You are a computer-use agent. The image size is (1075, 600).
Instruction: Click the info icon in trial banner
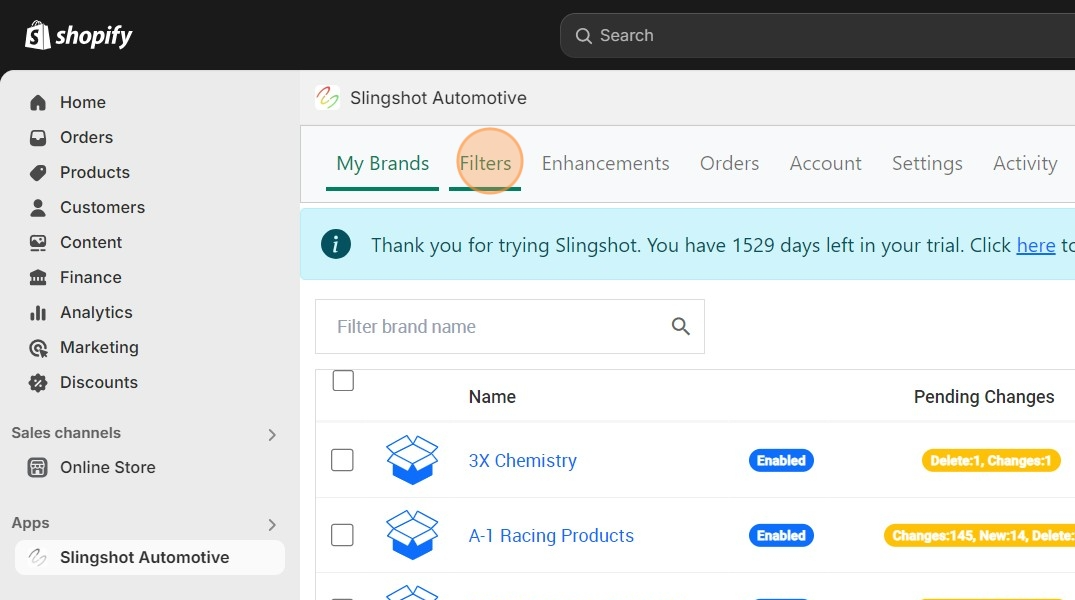(x=336, y=244)
